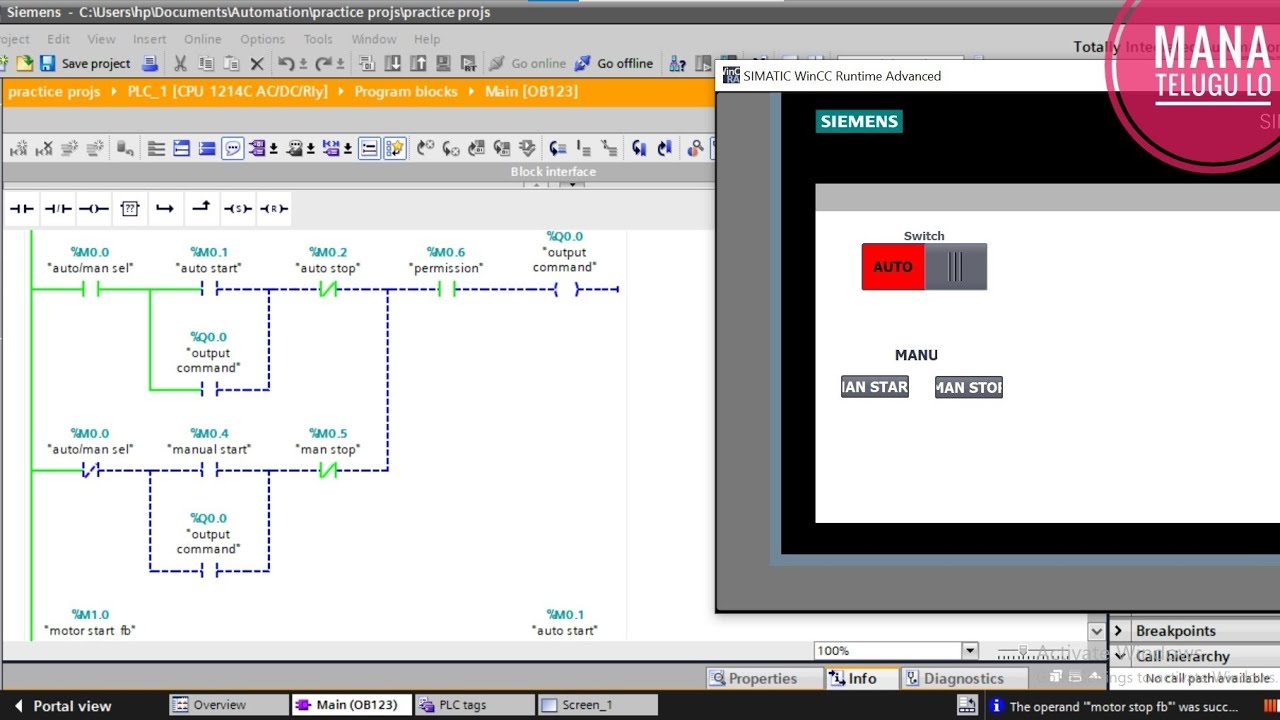Screen dimensions: 1280x720
Task: Click the Accessible devices icon
Action: 677,63
